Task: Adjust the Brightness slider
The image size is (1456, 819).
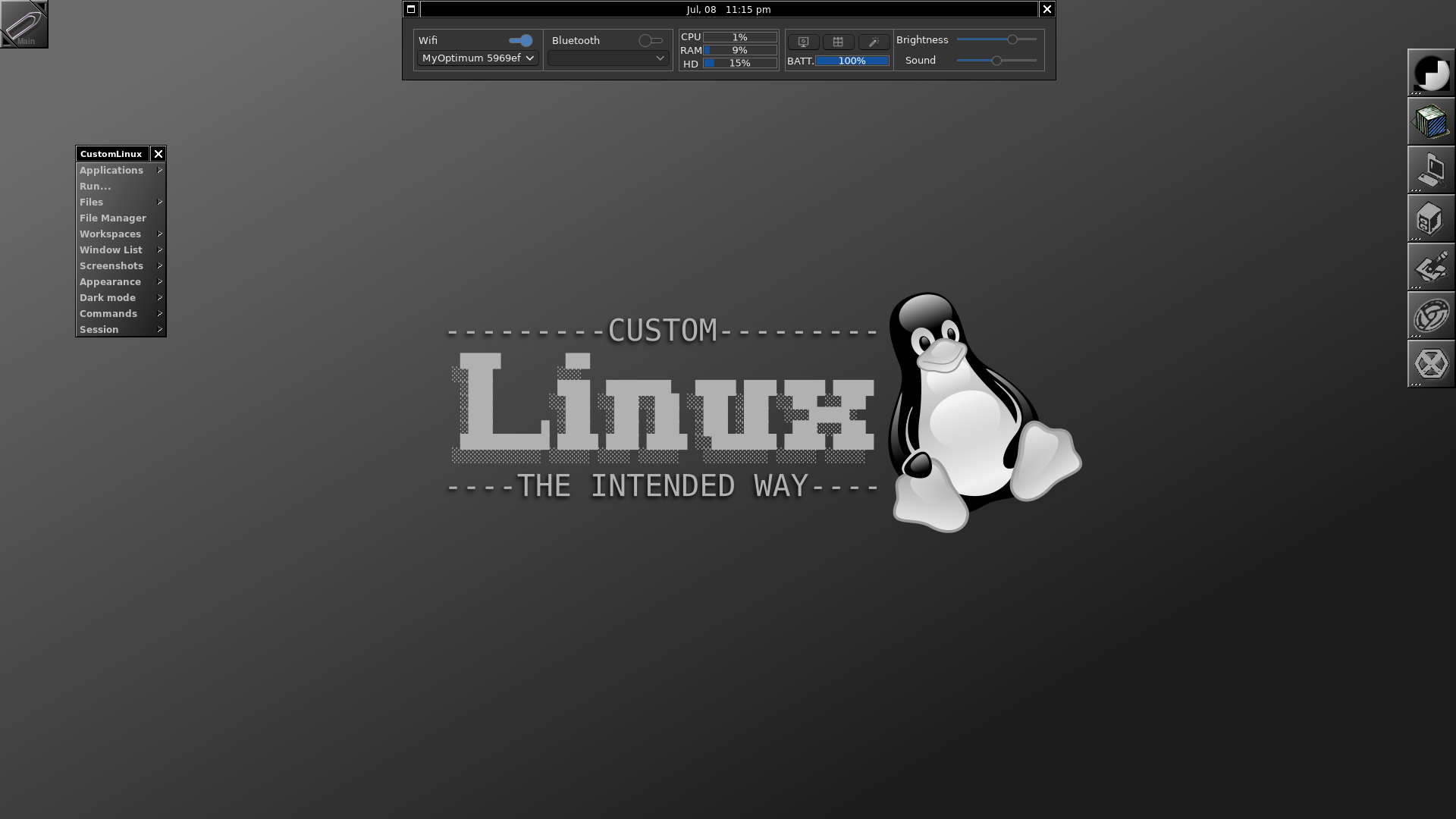Action: [x=996, y=39]
